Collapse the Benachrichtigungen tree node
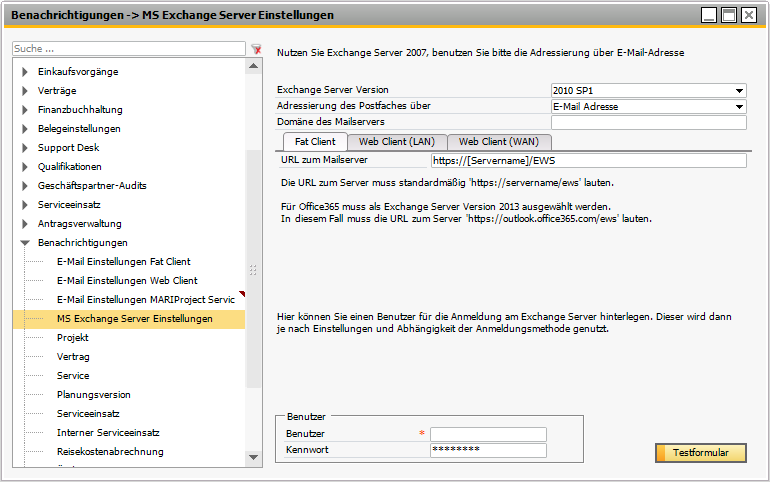770x482 pixels. tap(25, 243)
